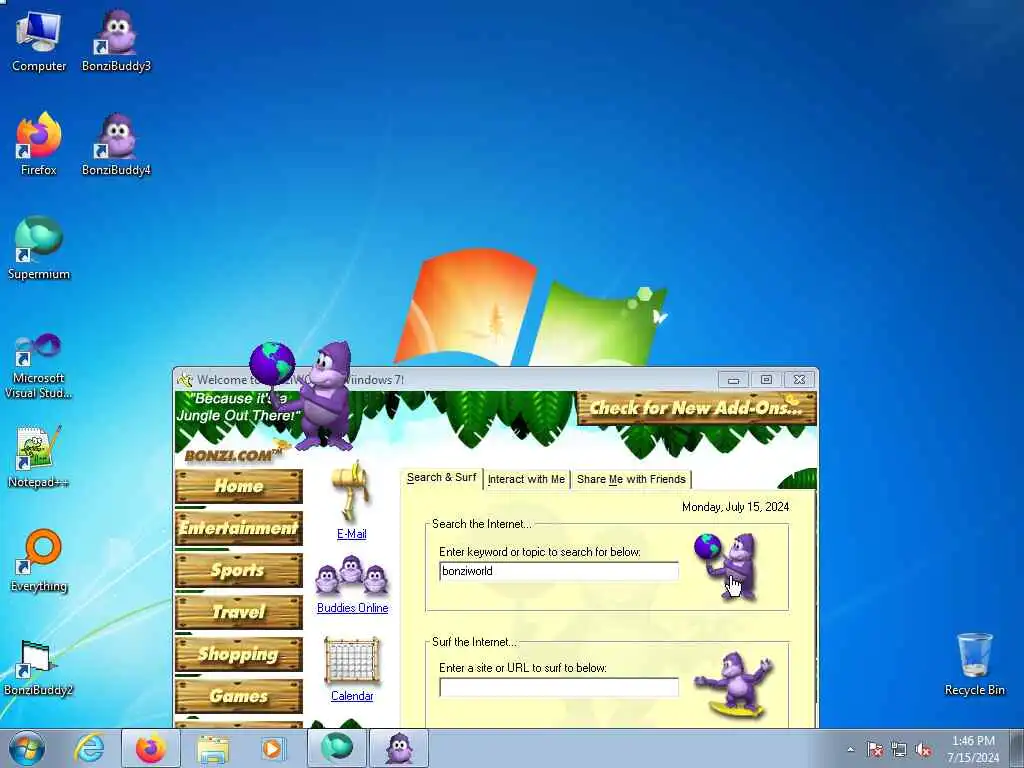Image resolution: width=1024 pixels, height=768 pixels.
Task: Open Windows Explorer from the taskbar
Action: 213,748
